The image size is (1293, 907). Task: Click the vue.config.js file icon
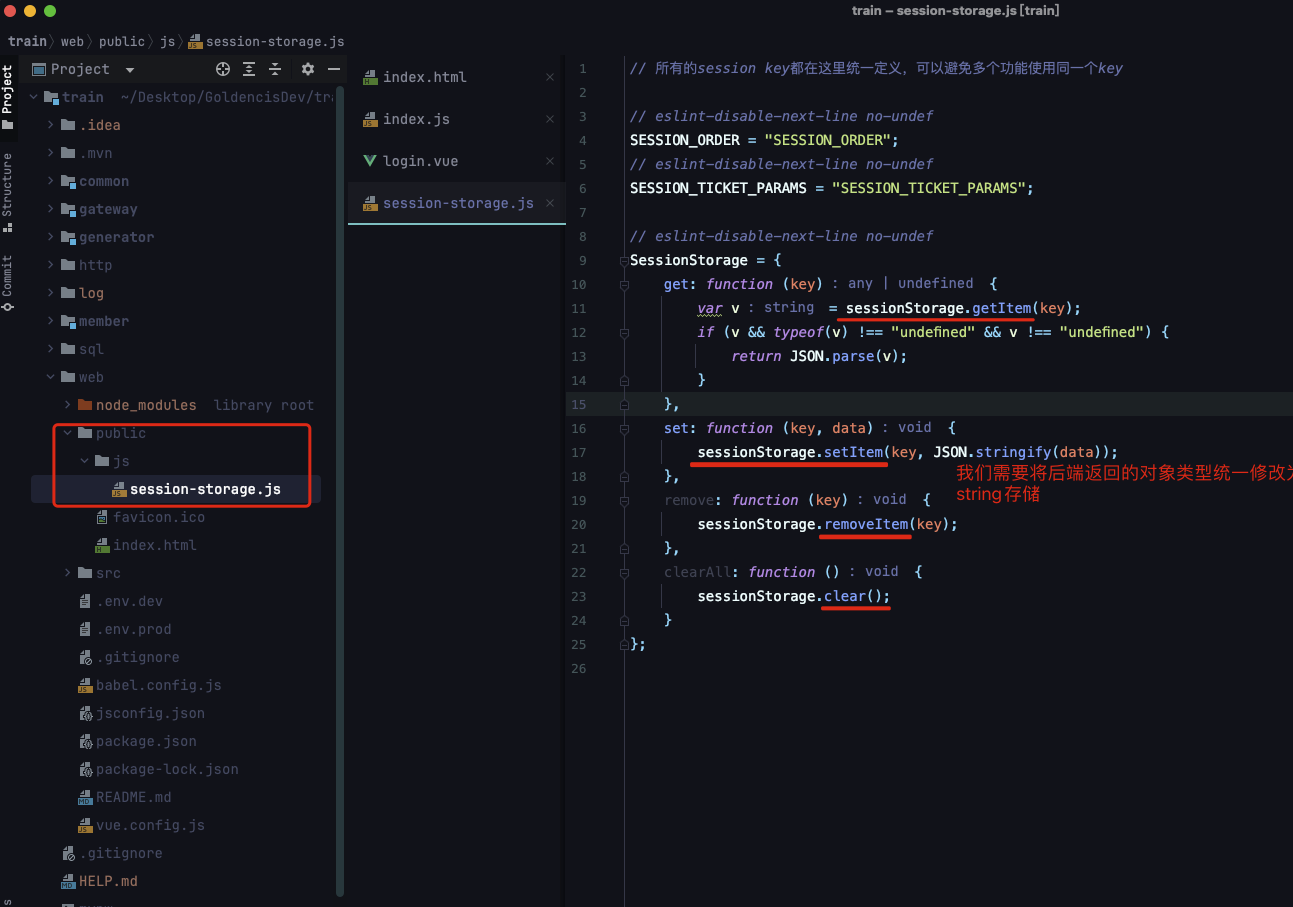click(x=86, y=825)
